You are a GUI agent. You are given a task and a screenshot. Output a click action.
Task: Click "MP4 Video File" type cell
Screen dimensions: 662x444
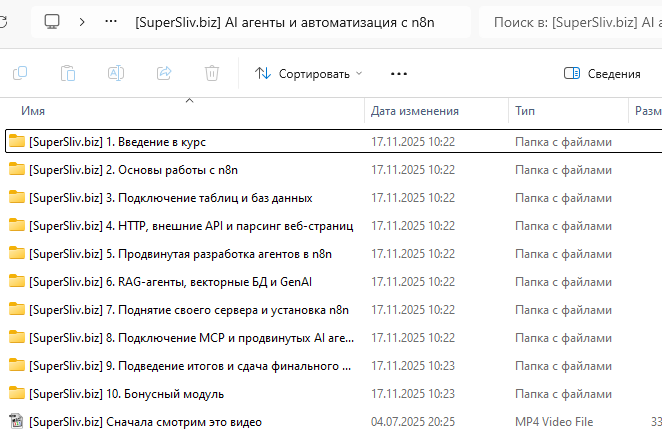click(554, 422)
